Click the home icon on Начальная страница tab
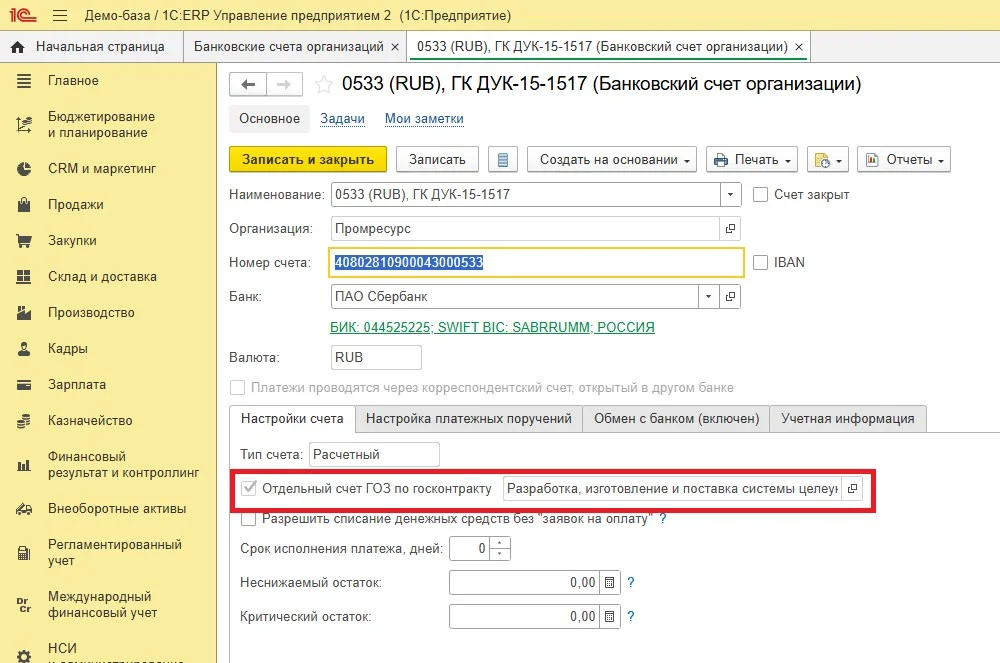Screen dimensions: 1000x663 [x=18, y=47]
